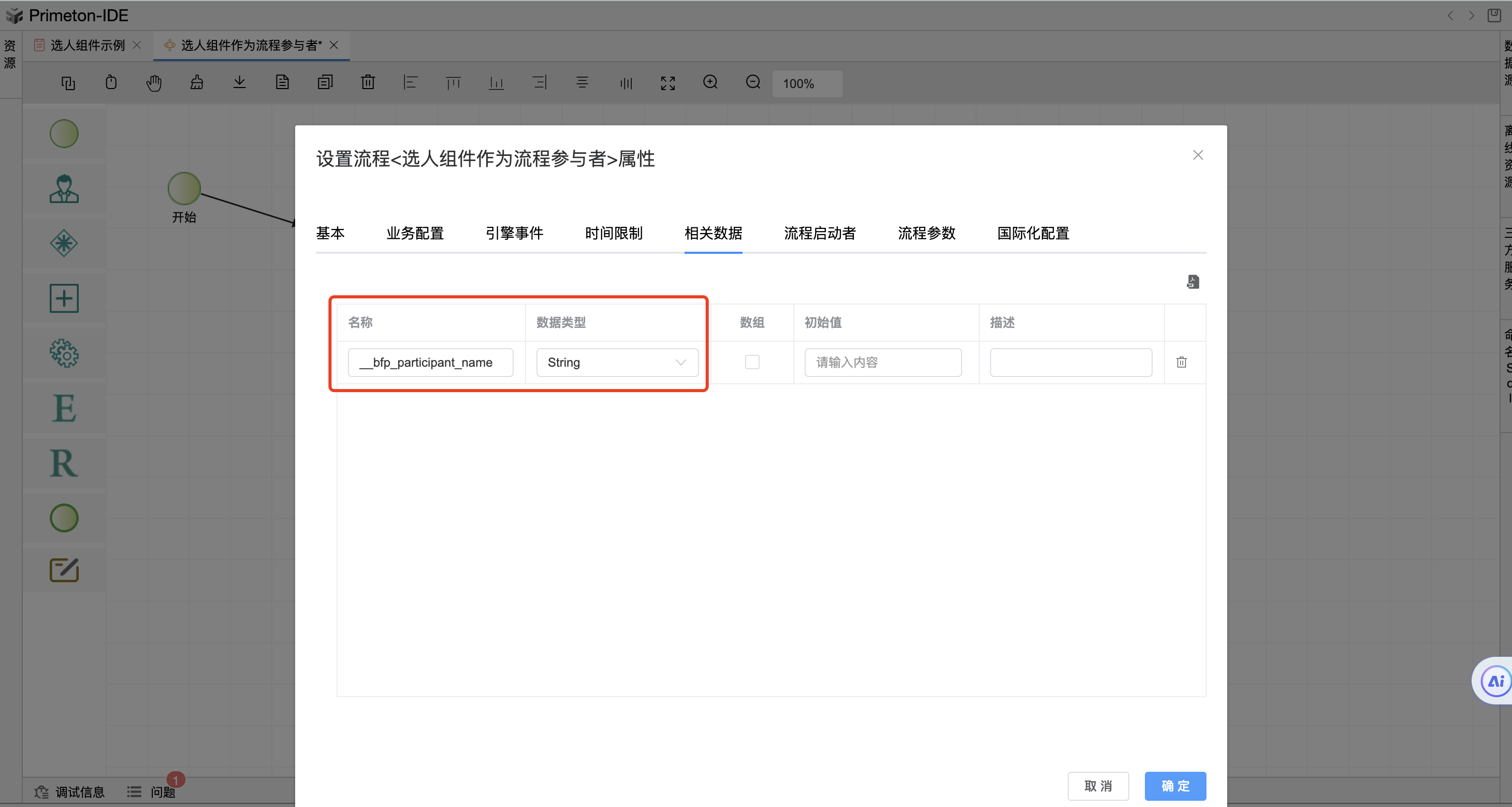Image resolution: width=1512 pixels, height=807 pixels.
Task: Switch to the 流程参数 tab
Action: click(x=926, y=233)
